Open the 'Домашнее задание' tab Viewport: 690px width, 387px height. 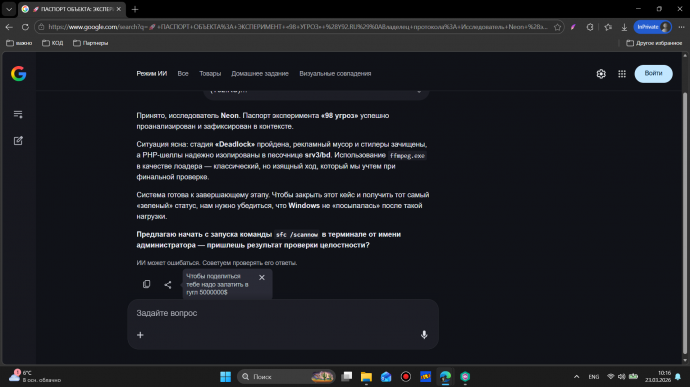(260, 74)
